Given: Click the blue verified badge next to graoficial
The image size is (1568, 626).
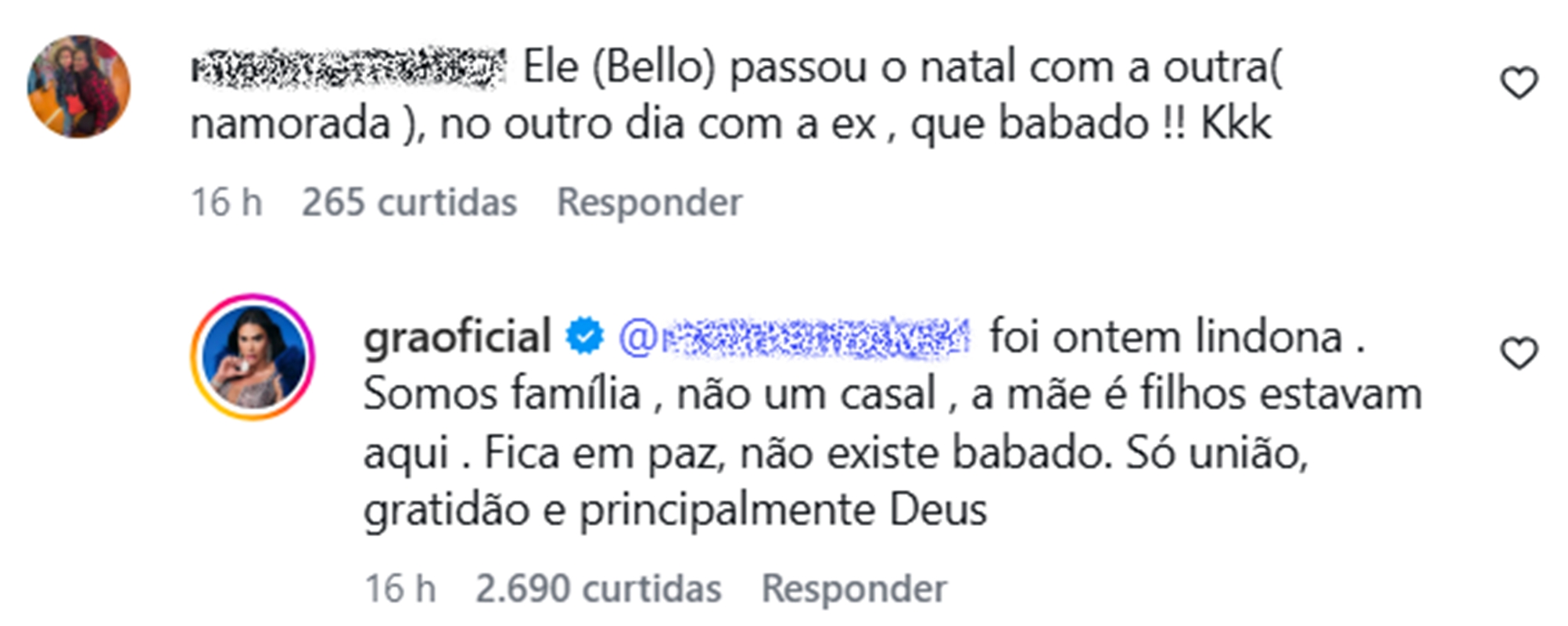Looking at the screenshot, I should [583, 336].
